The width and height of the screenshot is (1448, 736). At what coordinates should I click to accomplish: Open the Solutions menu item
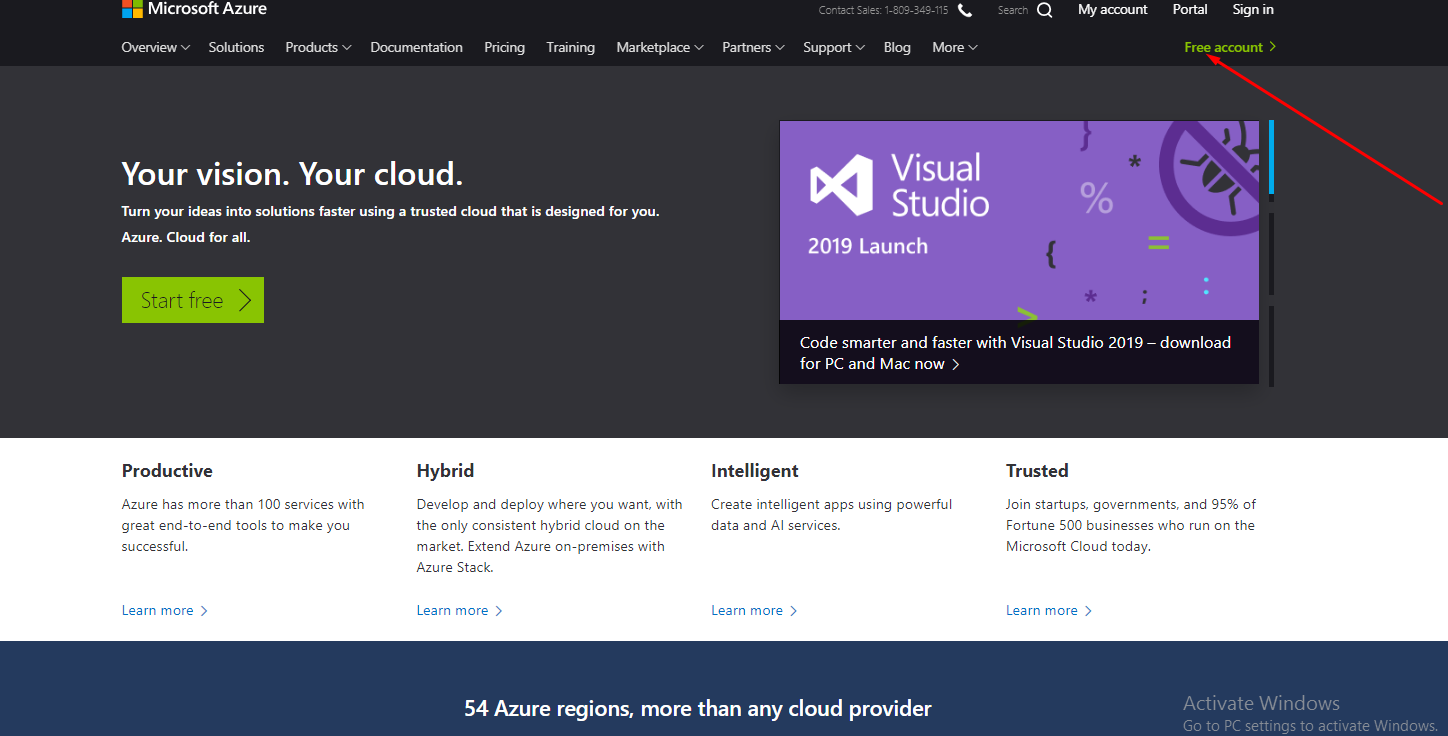[x=236, y=47]
